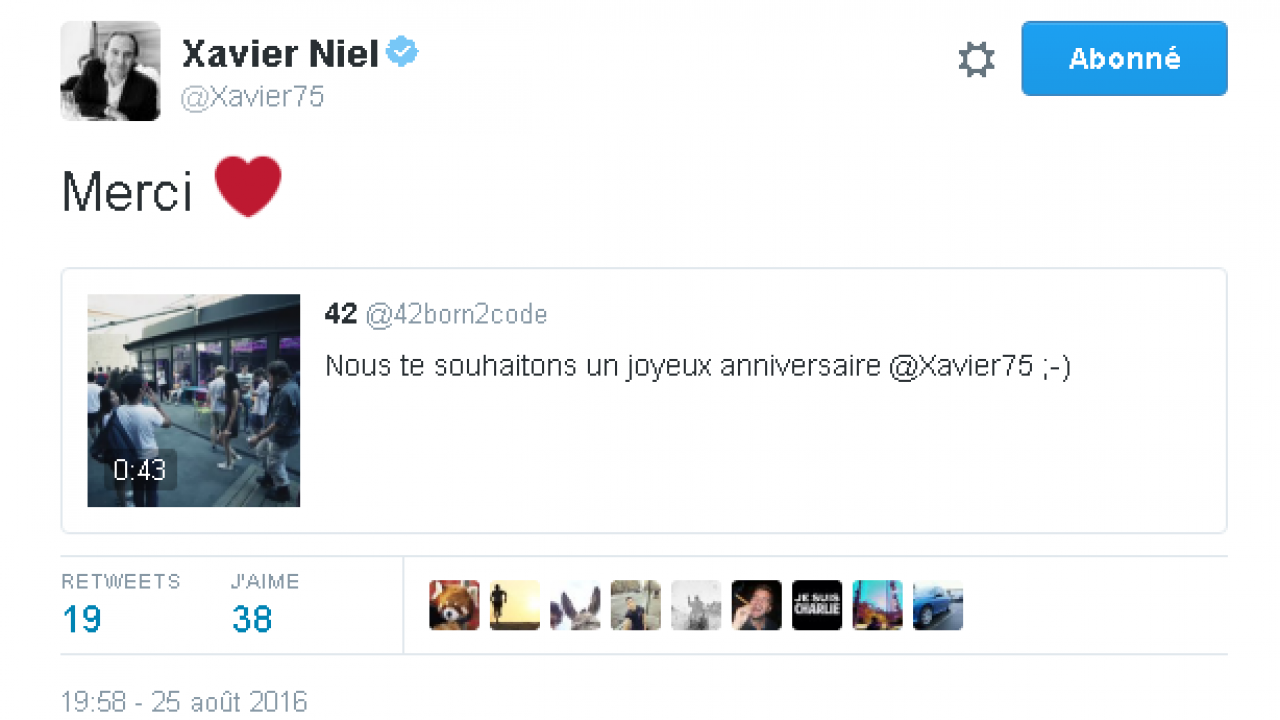The width and height of the screenshot is (1280, 720).
Task: Open the Je Suis Charlie avatar profile
Action: pos(817,605)
